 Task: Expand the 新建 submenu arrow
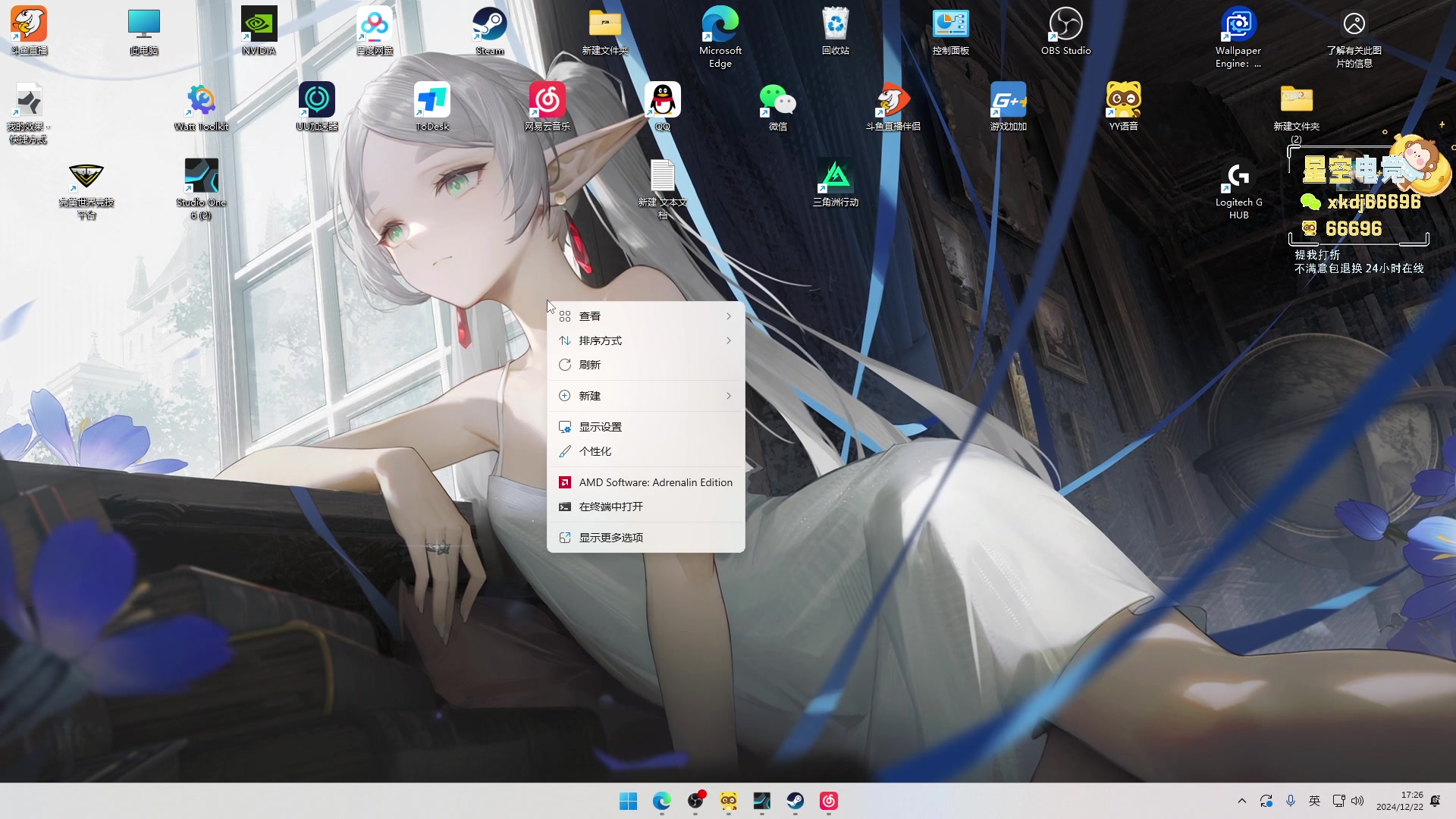729,396
